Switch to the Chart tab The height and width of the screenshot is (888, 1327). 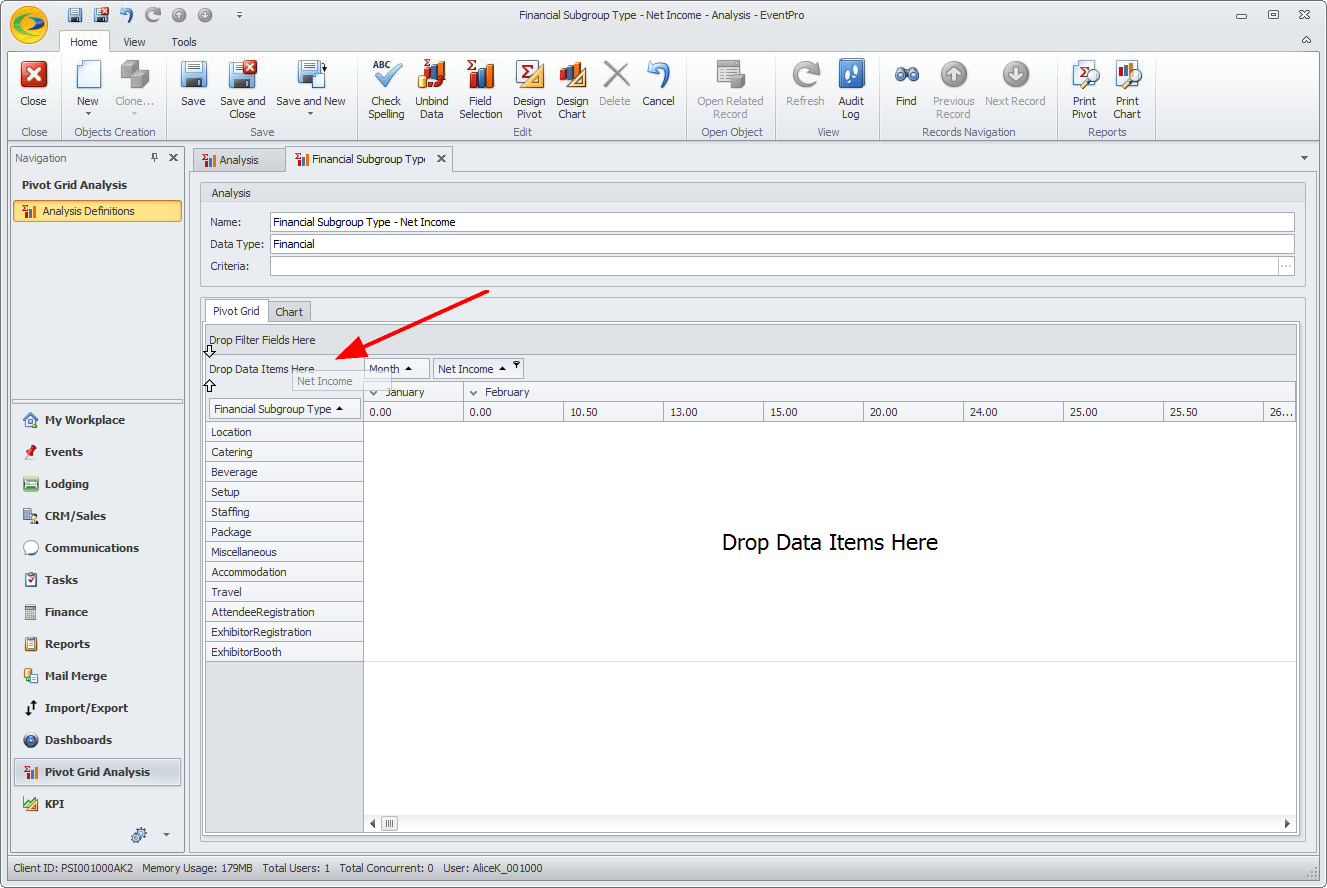(289, 312)
